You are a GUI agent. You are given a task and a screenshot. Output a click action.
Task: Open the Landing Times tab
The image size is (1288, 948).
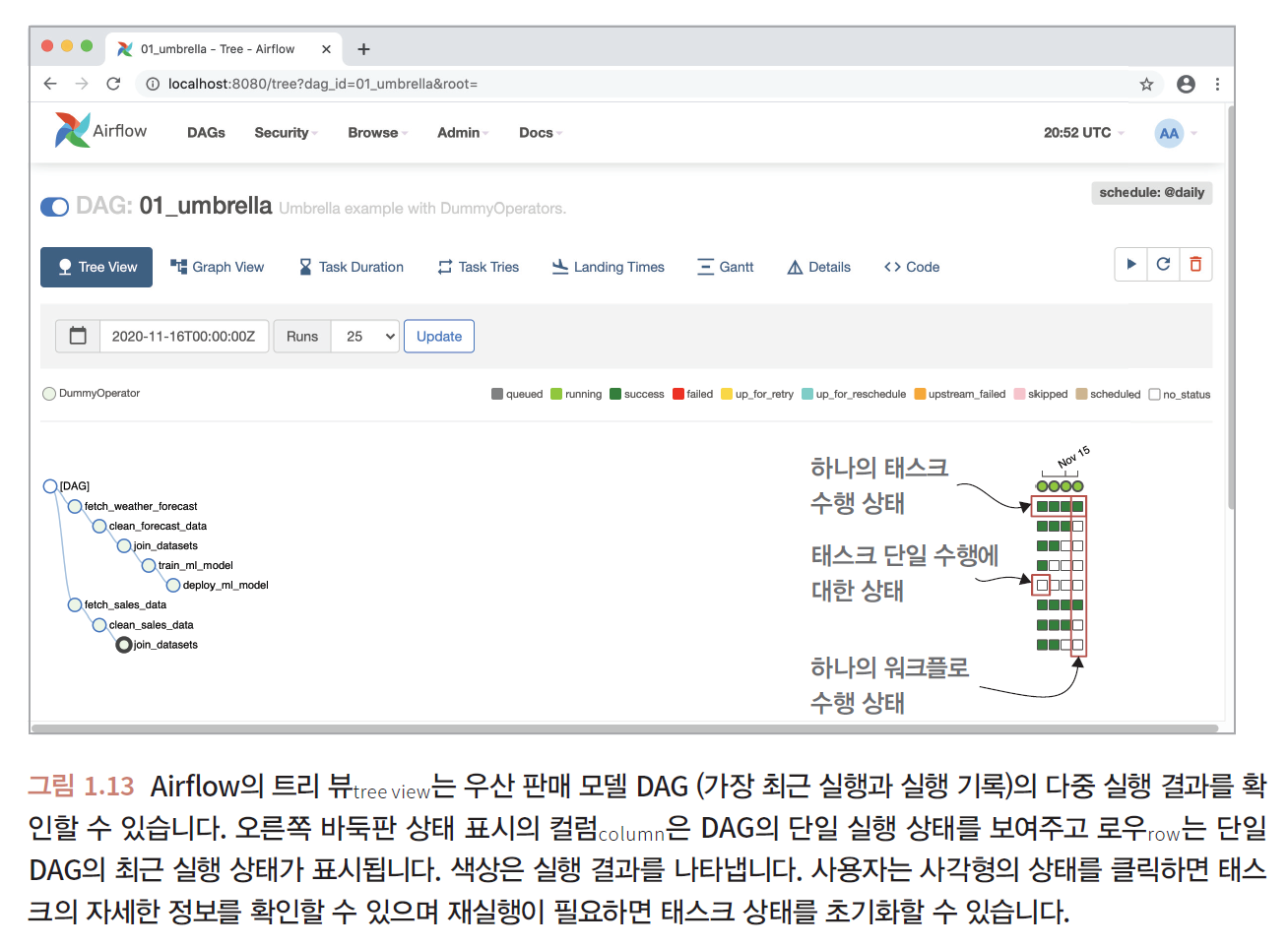pyautogui.click(x=608, y=267)
